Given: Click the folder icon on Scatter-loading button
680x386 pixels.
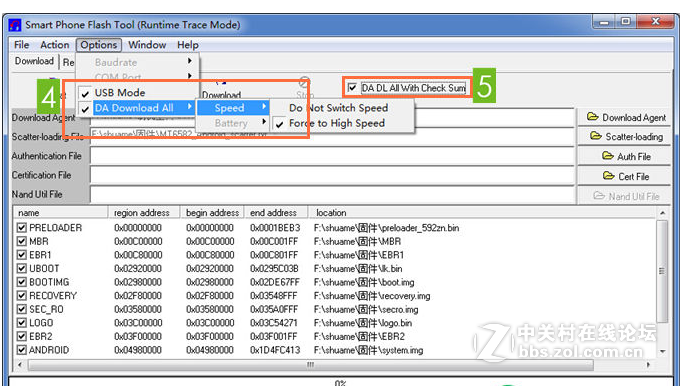Looking at the screenshot, I should [596, 136].
